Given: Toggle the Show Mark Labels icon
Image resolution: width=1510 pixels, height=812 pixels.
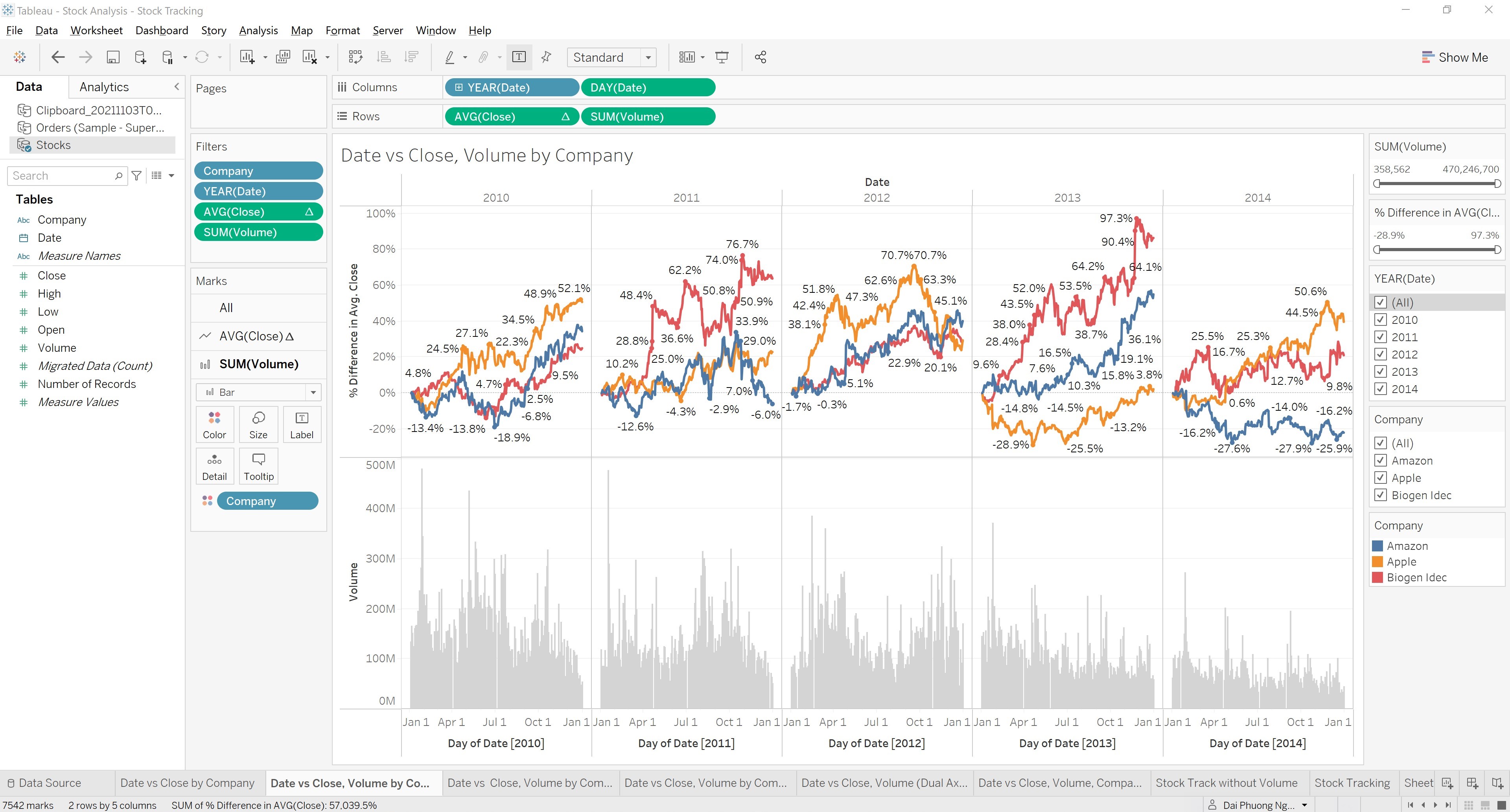Looking at the screenshot, I should pyautogui.click(x=519, y=57).
